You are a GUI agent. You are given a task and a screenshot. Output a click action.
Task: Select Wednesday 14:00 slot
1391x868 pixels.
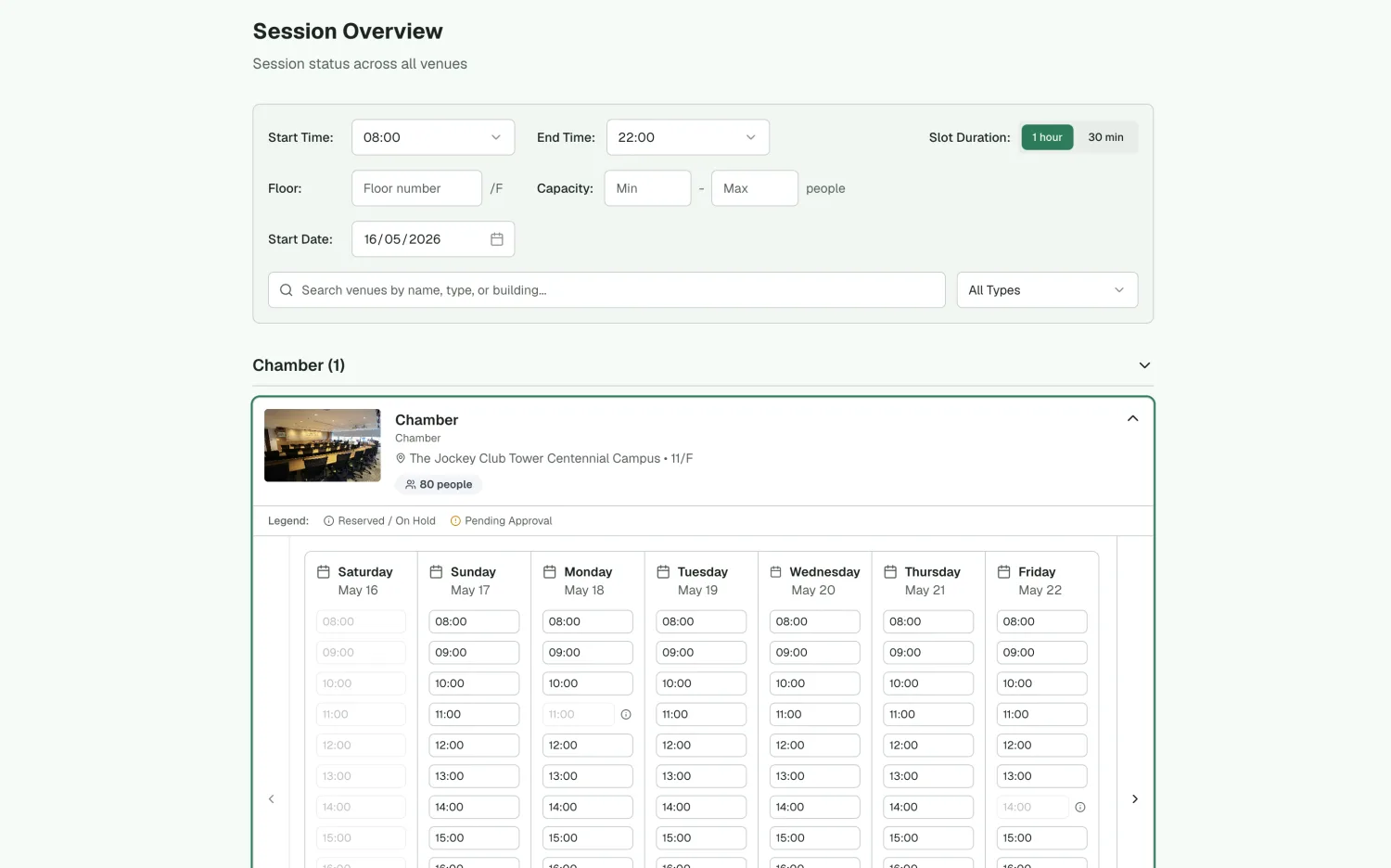pyautogui.click(x=815, y=807)
